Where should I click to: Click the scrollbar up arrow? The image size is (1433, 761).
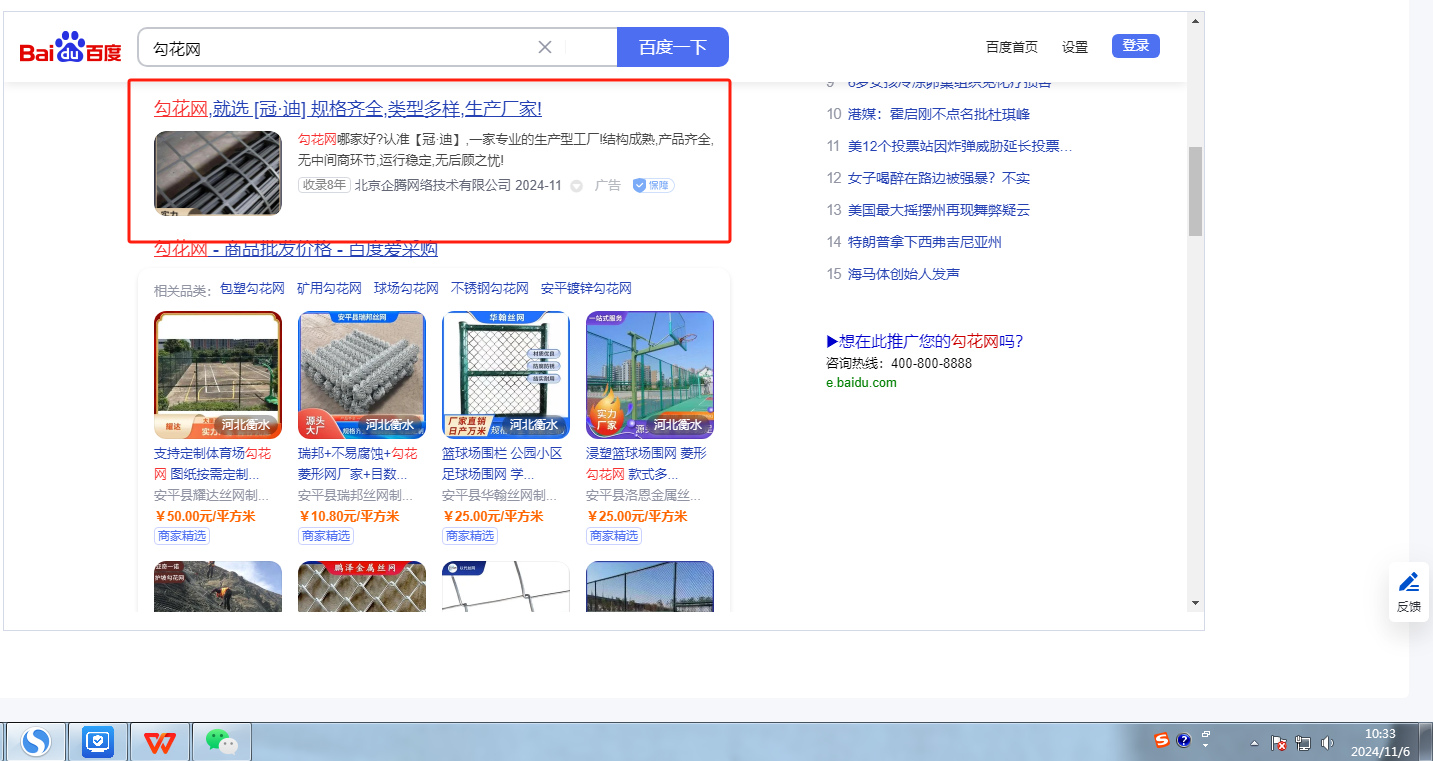tap(1195, 19)
